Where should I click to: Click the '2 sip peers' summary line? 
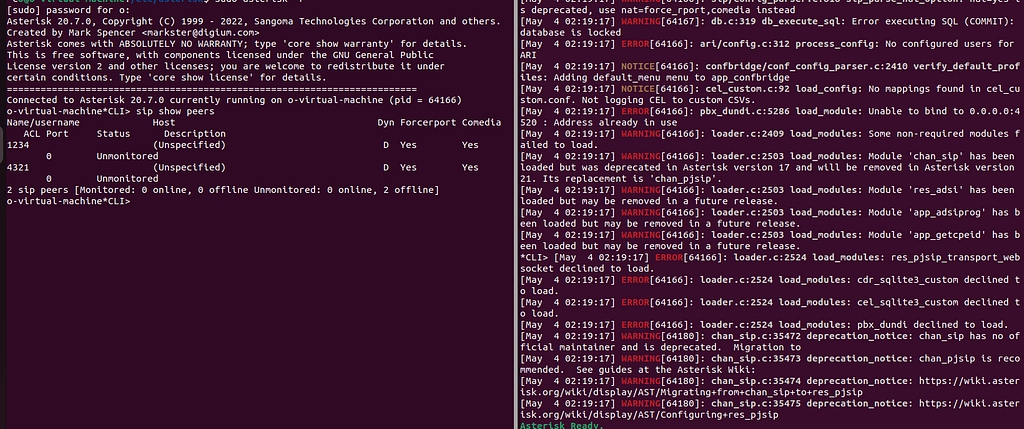pos(223,189)
